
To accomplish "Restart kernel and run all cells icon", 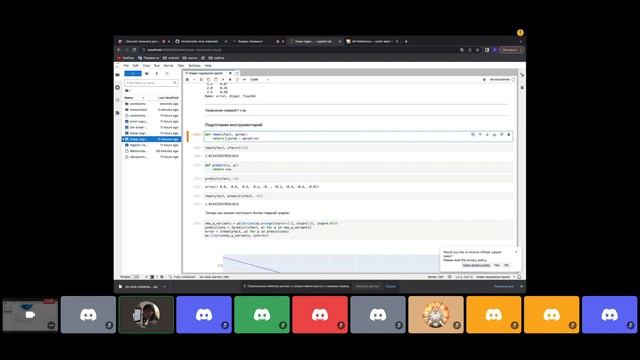I will coord(244,80).
